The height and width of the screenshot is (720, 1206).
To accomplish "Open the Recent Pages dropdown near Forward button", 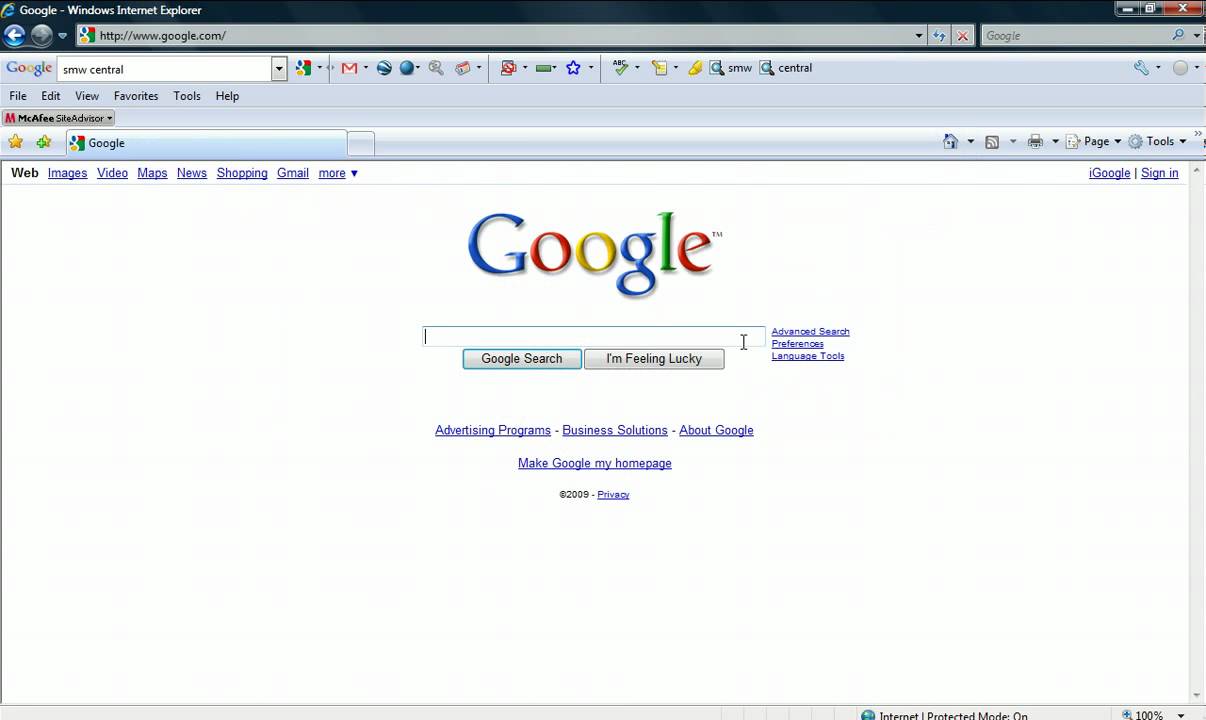I will coord(62,36).
